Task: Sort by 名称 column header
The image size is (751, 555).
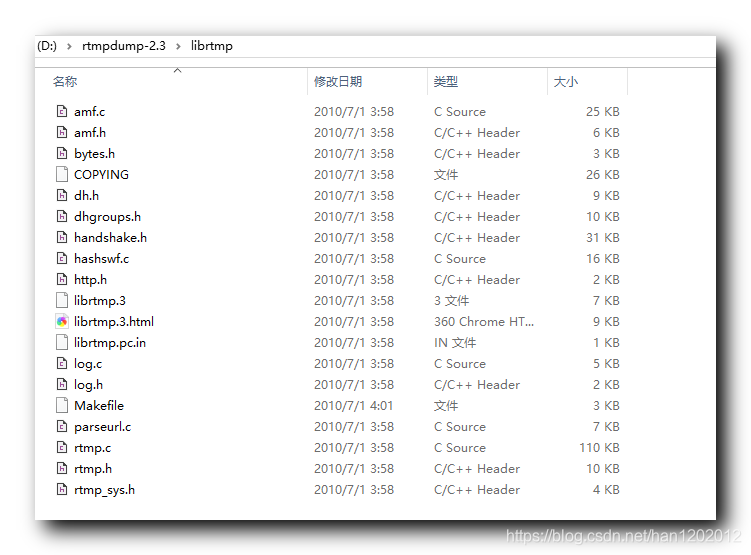Action: point(65,82)
